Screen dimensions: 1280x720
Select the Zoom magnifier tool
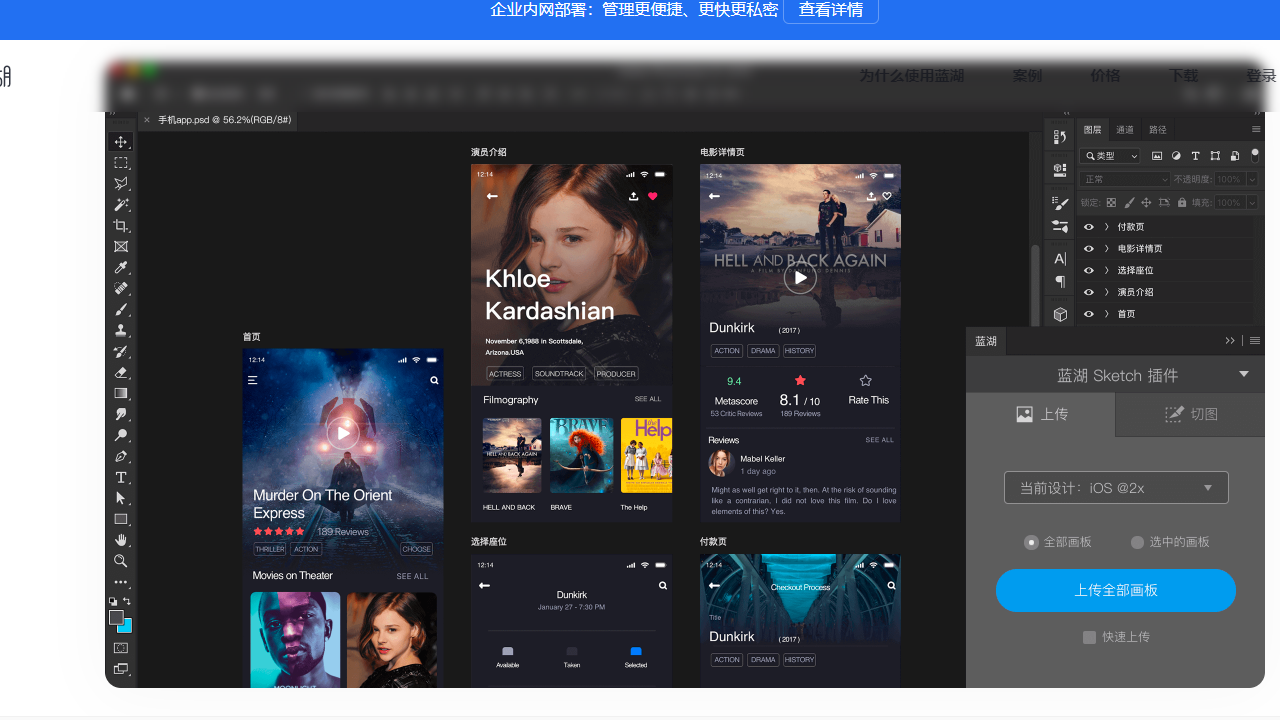[121, 561]
